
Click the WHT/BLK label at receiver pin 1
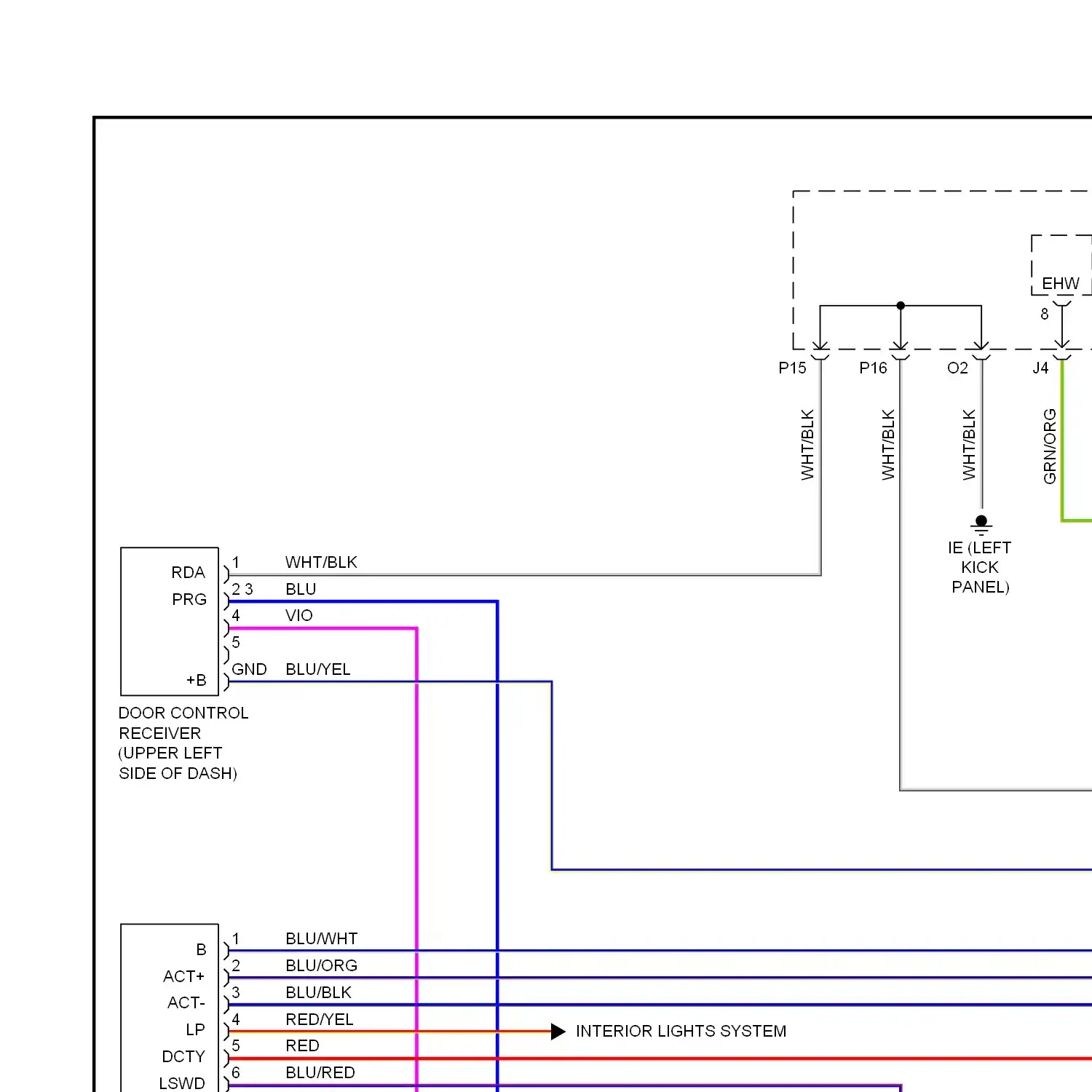(x=321, y=562)
